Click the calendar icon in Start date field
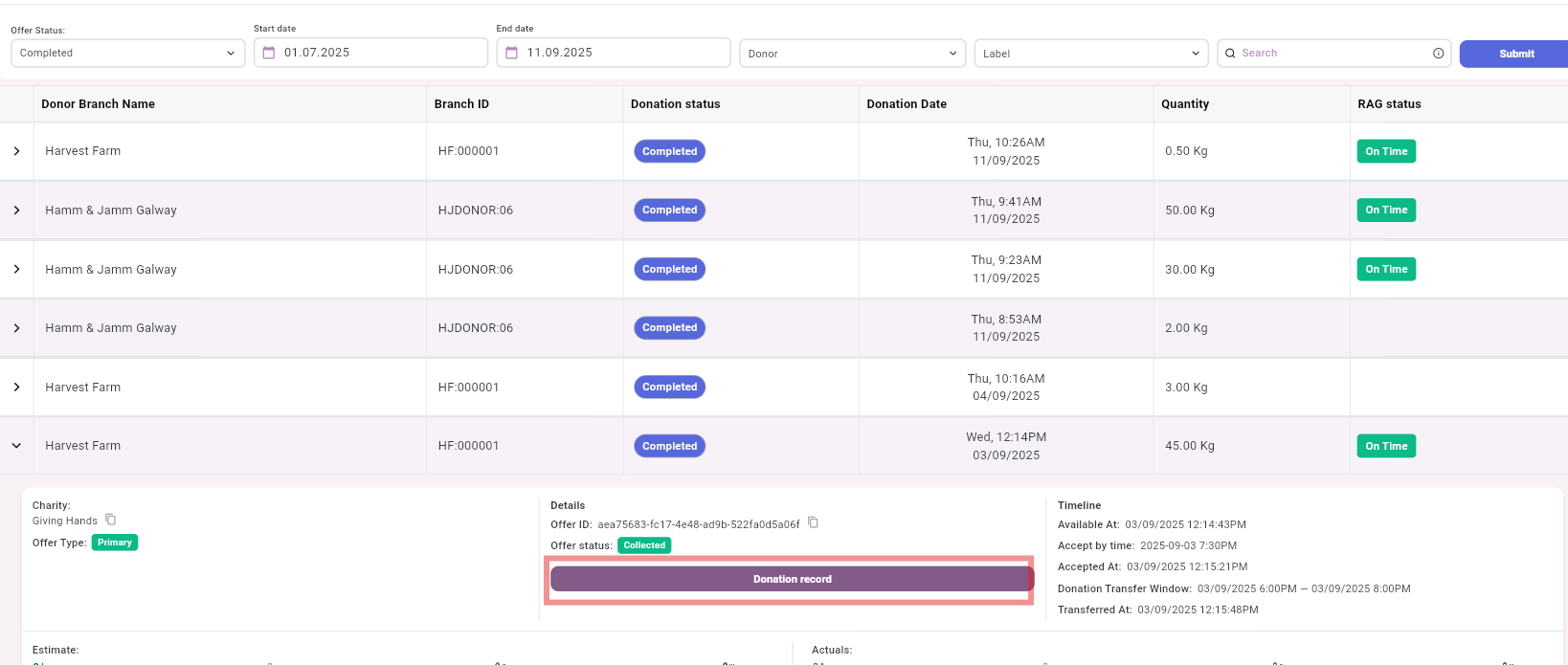 point(269,53)
